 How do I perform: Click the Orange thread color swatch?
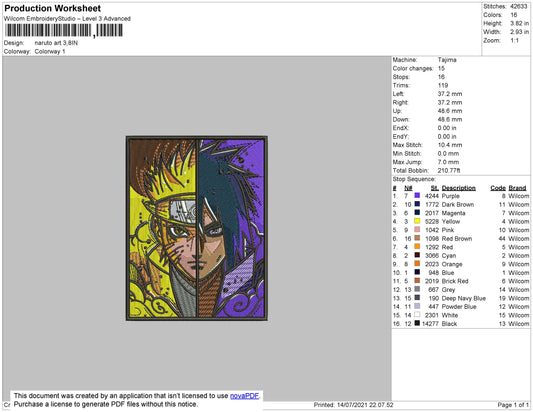tap(417, 263)
